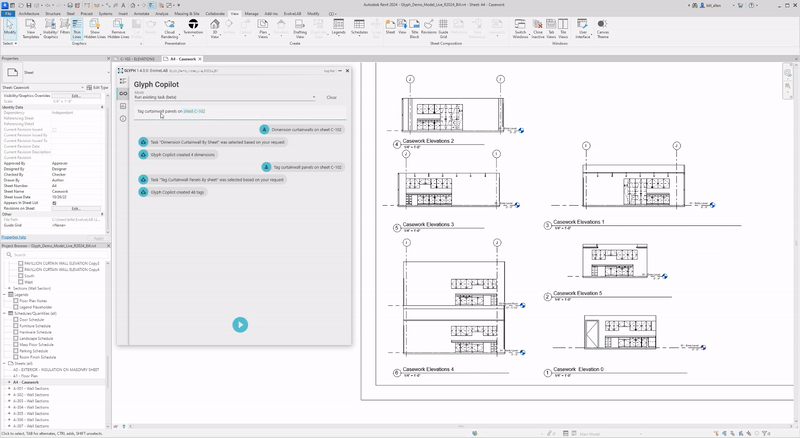Click the Guide Grid tool
Image resolution: width=800 pixels, height=438 pixels.
[443, 29]
